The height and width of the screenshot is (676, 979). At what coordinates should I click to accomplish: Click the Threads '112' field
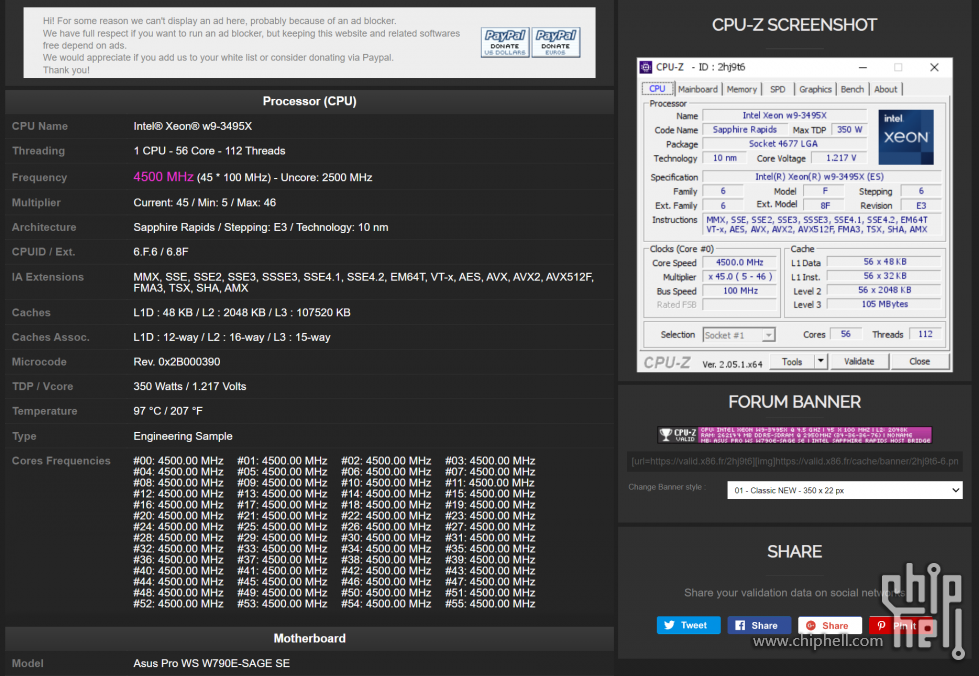click(925, 335)
